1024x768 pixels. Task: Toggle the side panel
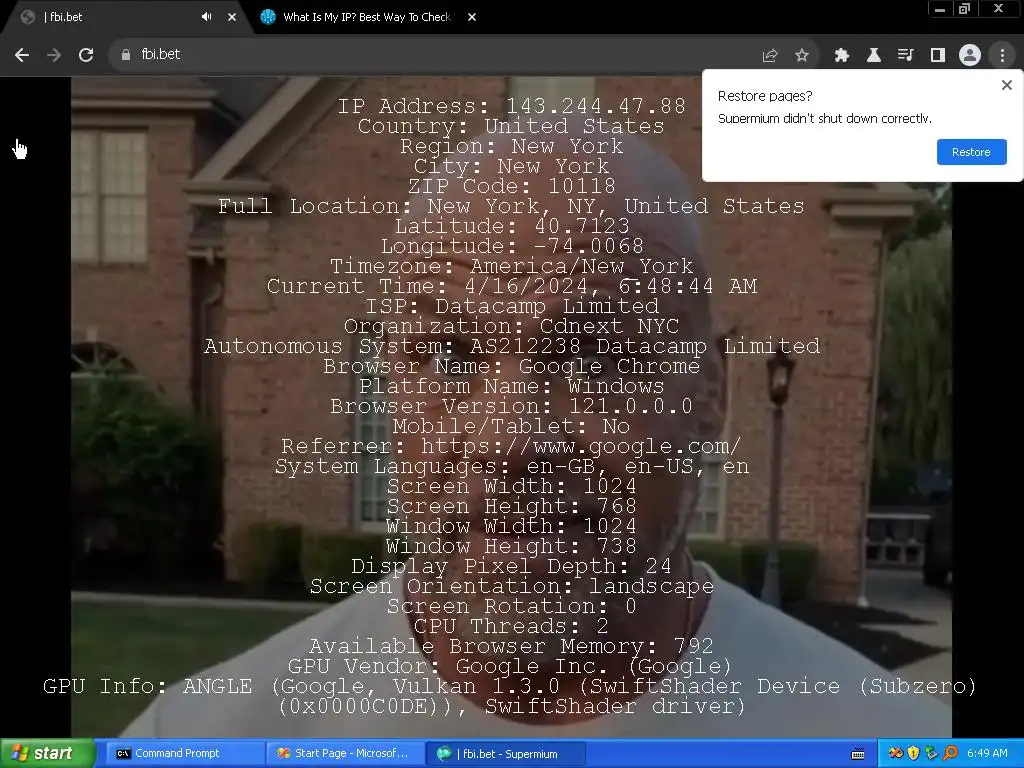click(938, 56)
